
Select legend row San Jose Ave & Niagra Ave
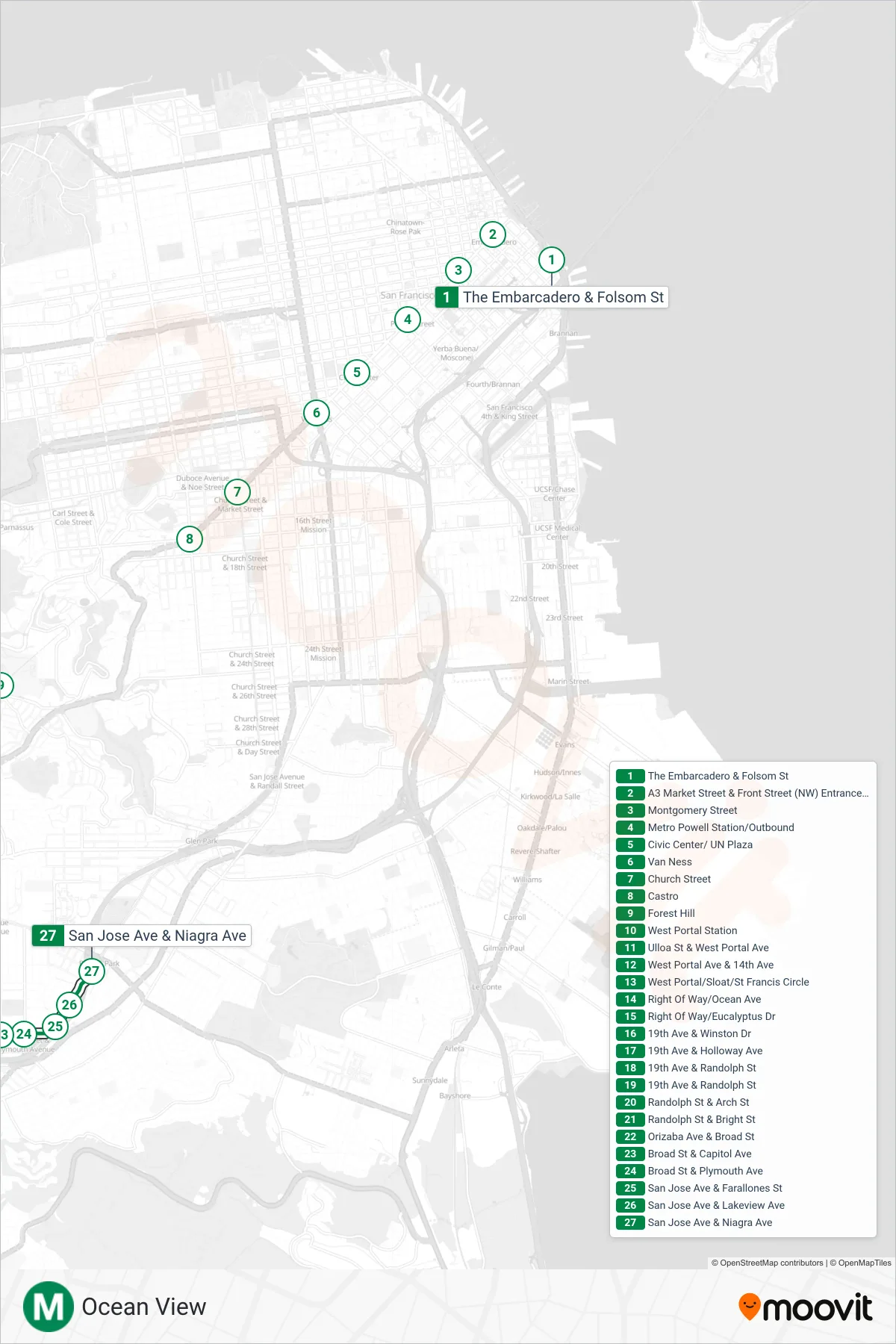tap(743, 1222)
